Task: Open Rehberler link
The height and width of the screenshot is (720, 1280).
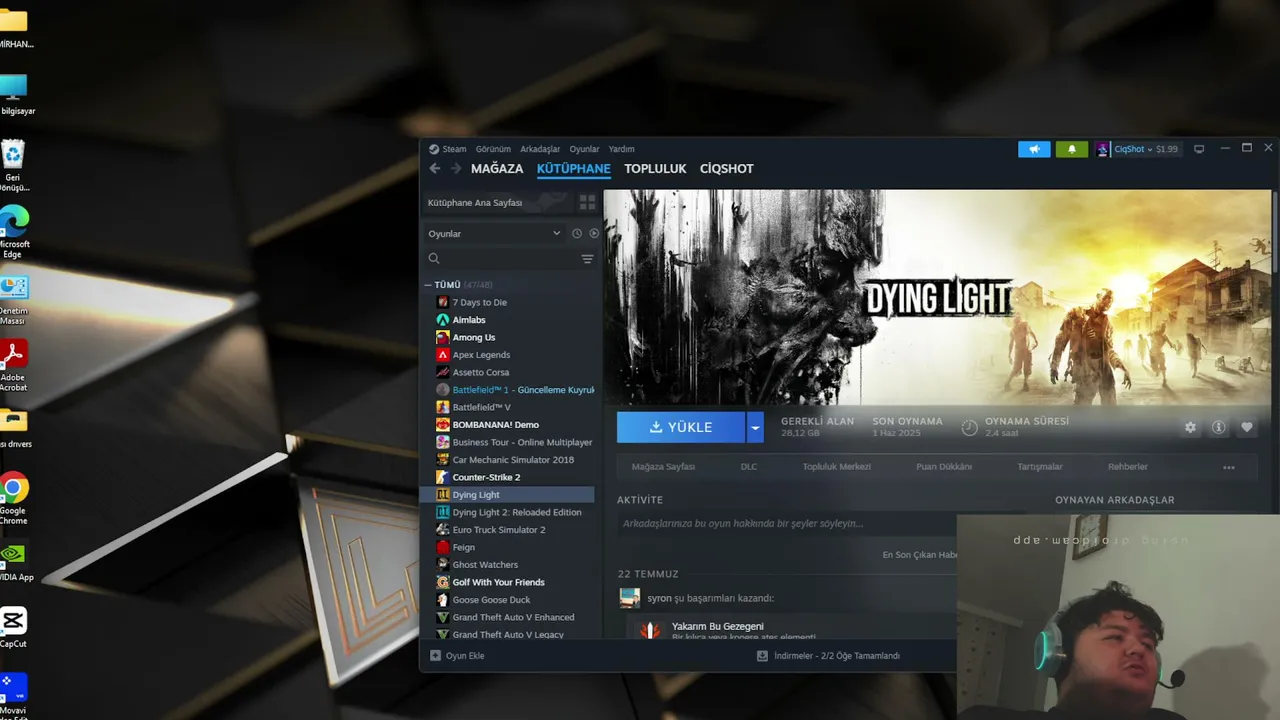Action: point(1128,467)
